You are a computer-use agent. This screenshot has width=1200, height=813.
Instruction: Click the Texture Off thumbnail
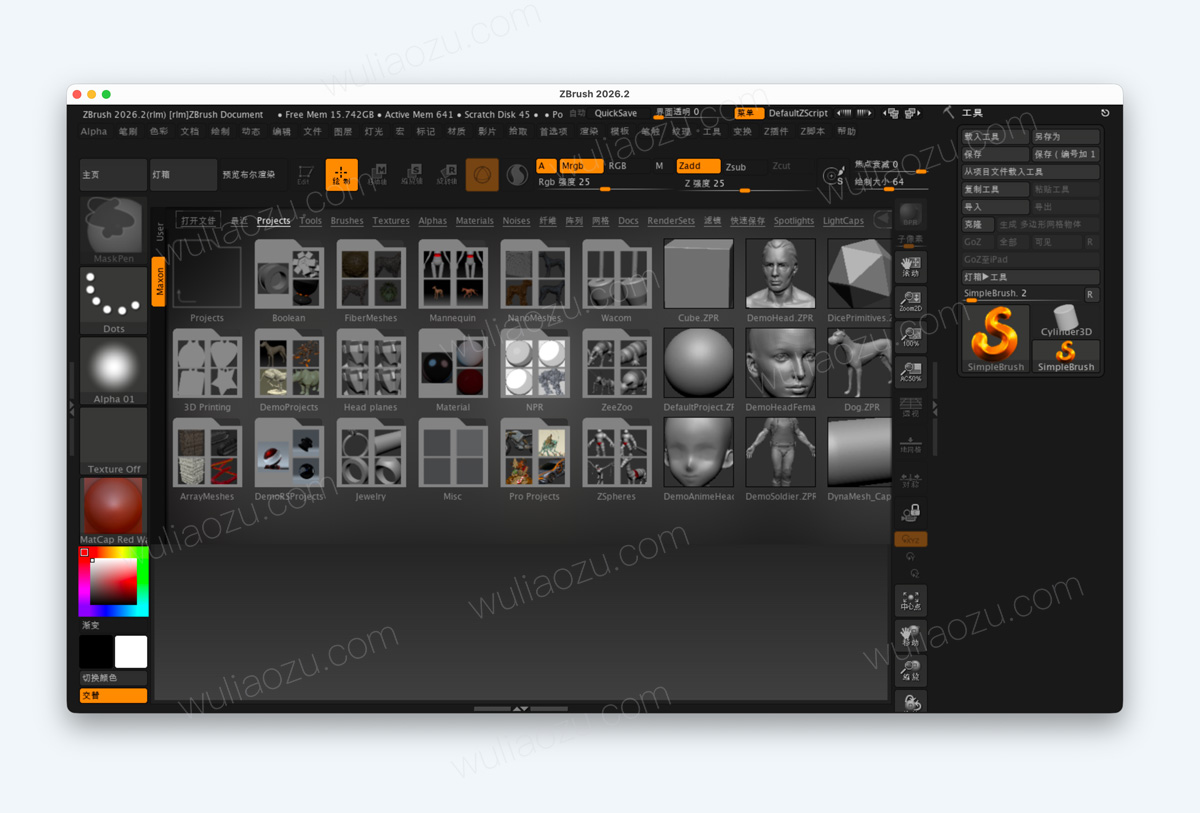(x=113, y=441)
